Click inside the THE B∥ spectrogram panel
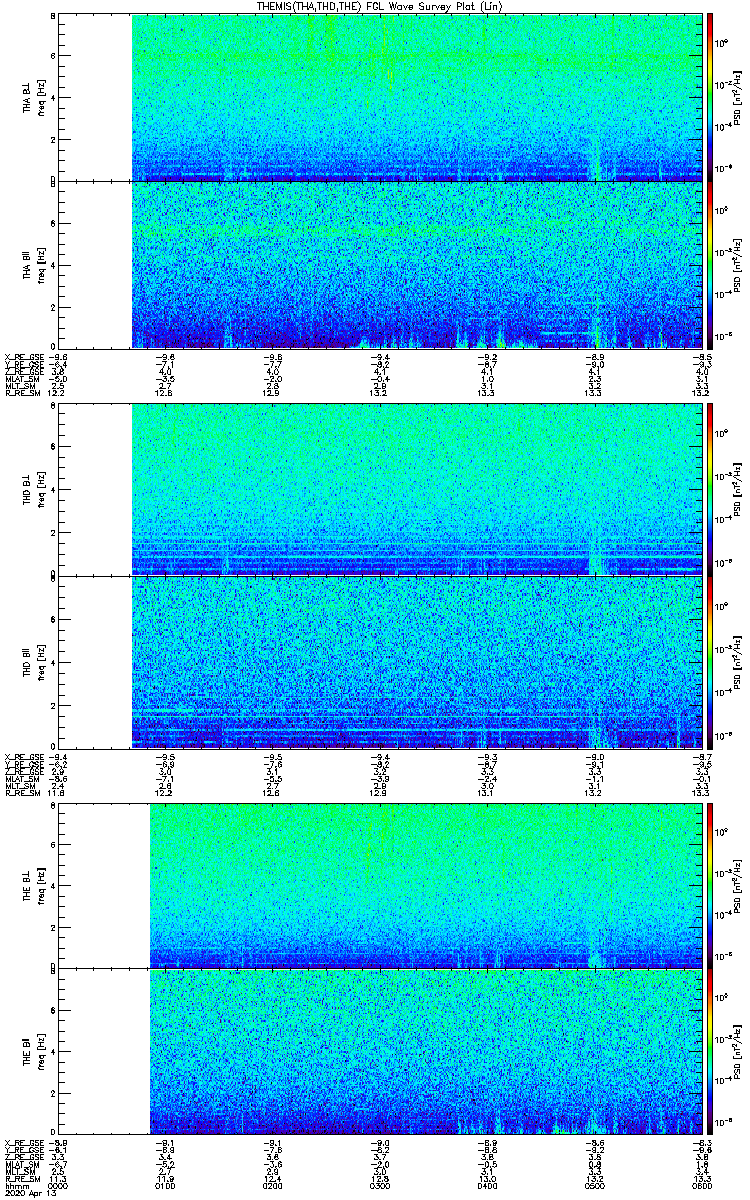The width and height of the screenshot is (750, 1200). coord(379,1053)
